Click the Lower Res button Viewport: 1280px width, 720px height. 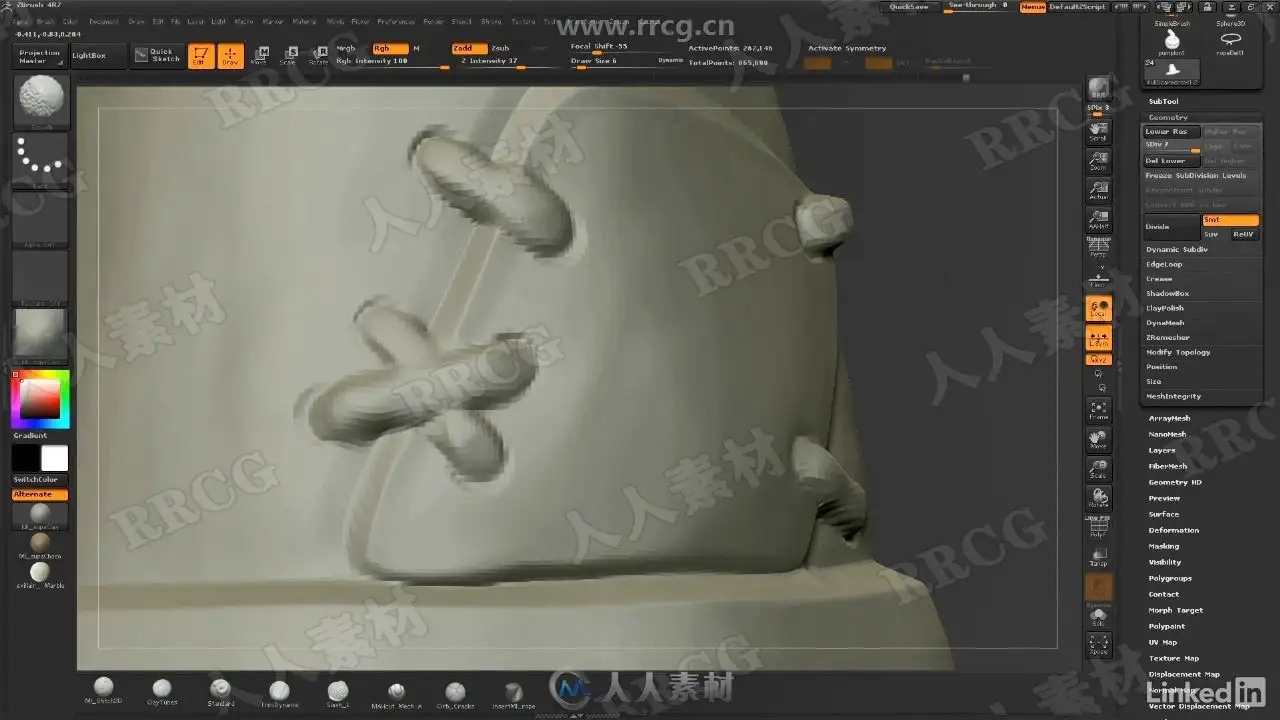click(1171, 132)
